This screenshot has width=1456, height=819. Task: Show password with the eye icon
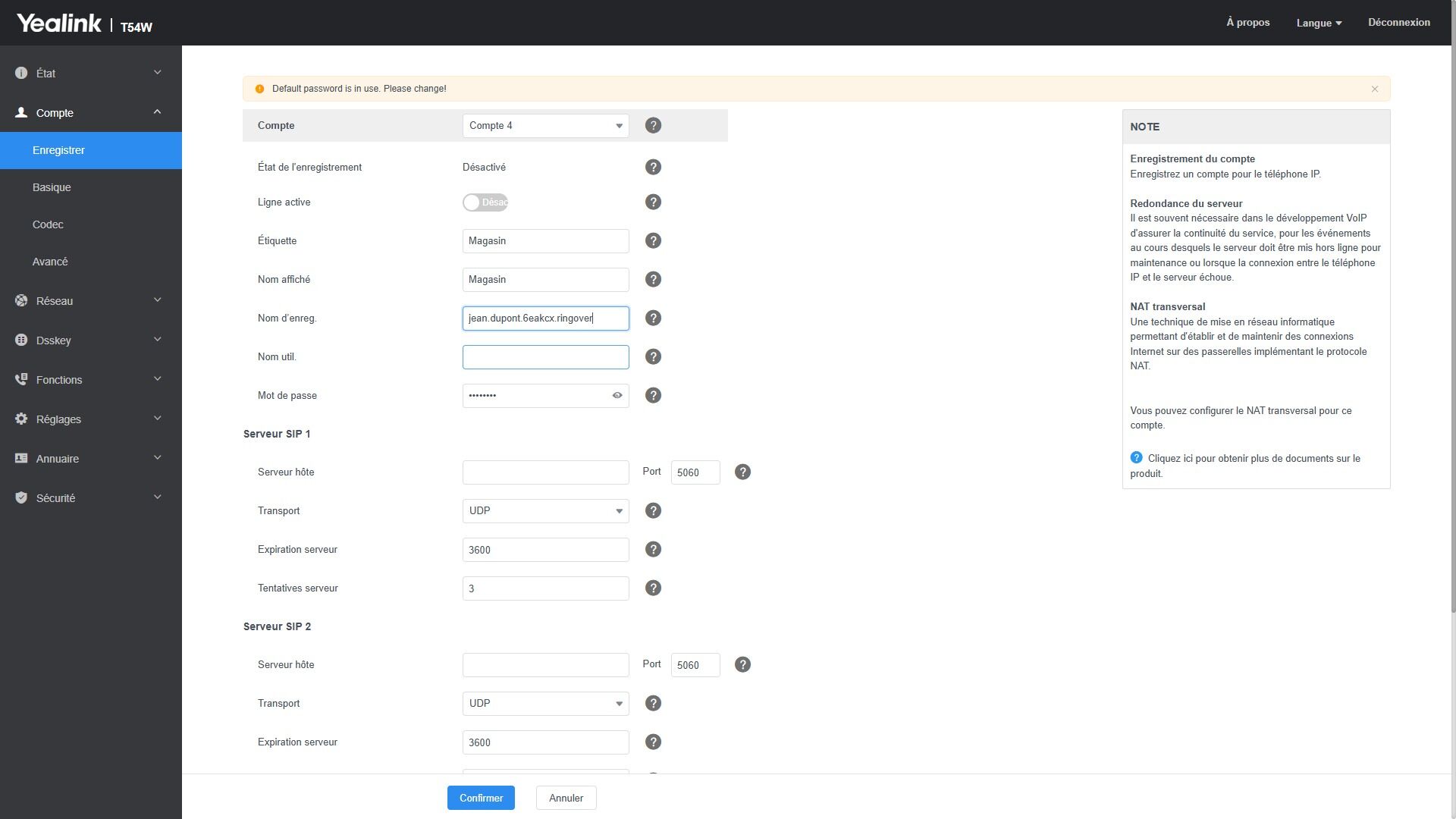(x=617, y=395)
